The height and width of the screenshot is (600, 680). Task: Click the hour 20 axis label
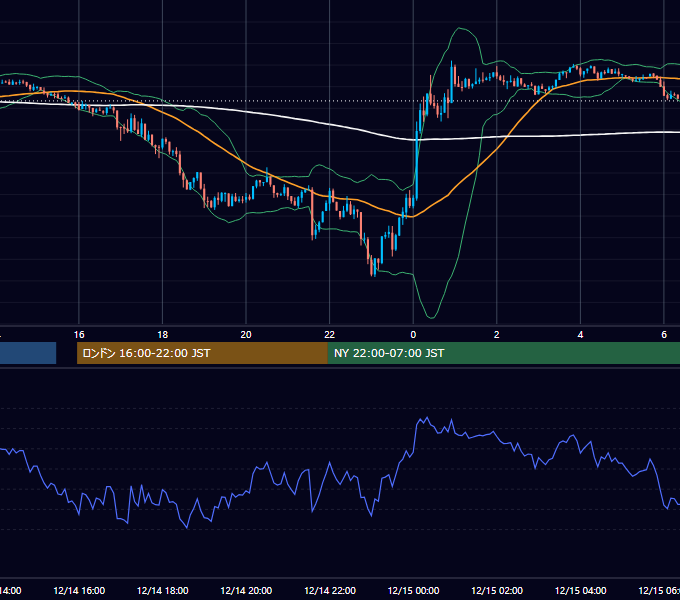tap(246, 335)
